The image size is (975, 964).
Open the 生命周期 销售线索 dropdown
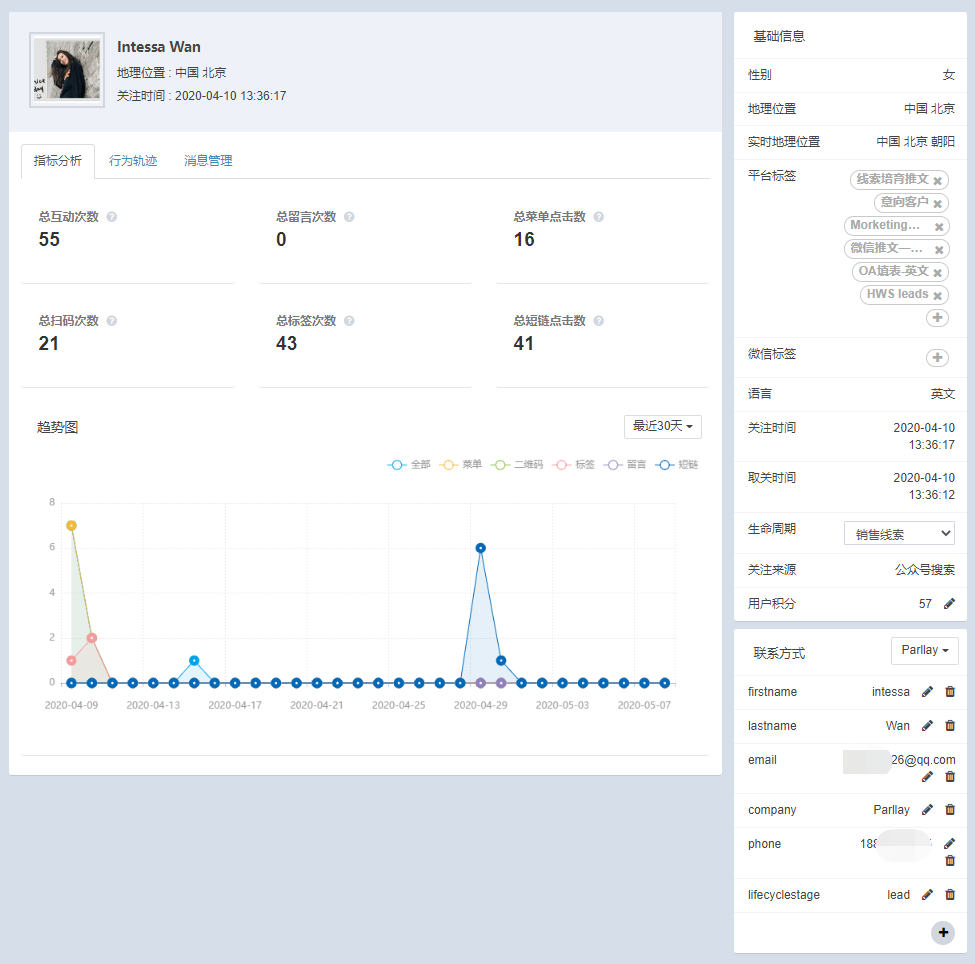[899, 533]
